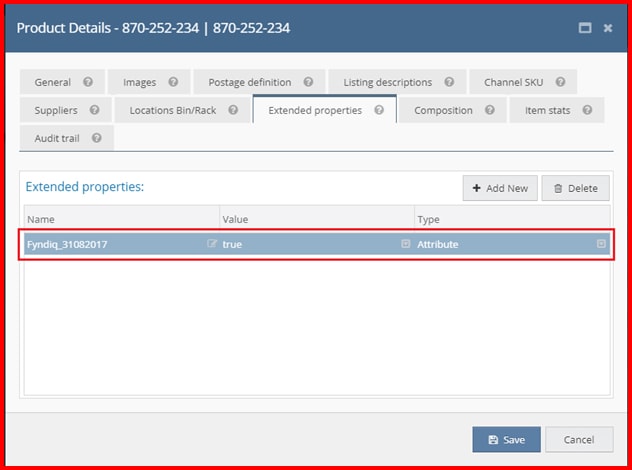
Task: Click help icon beside Extended properties tab
Action: [x=379, y=110]
